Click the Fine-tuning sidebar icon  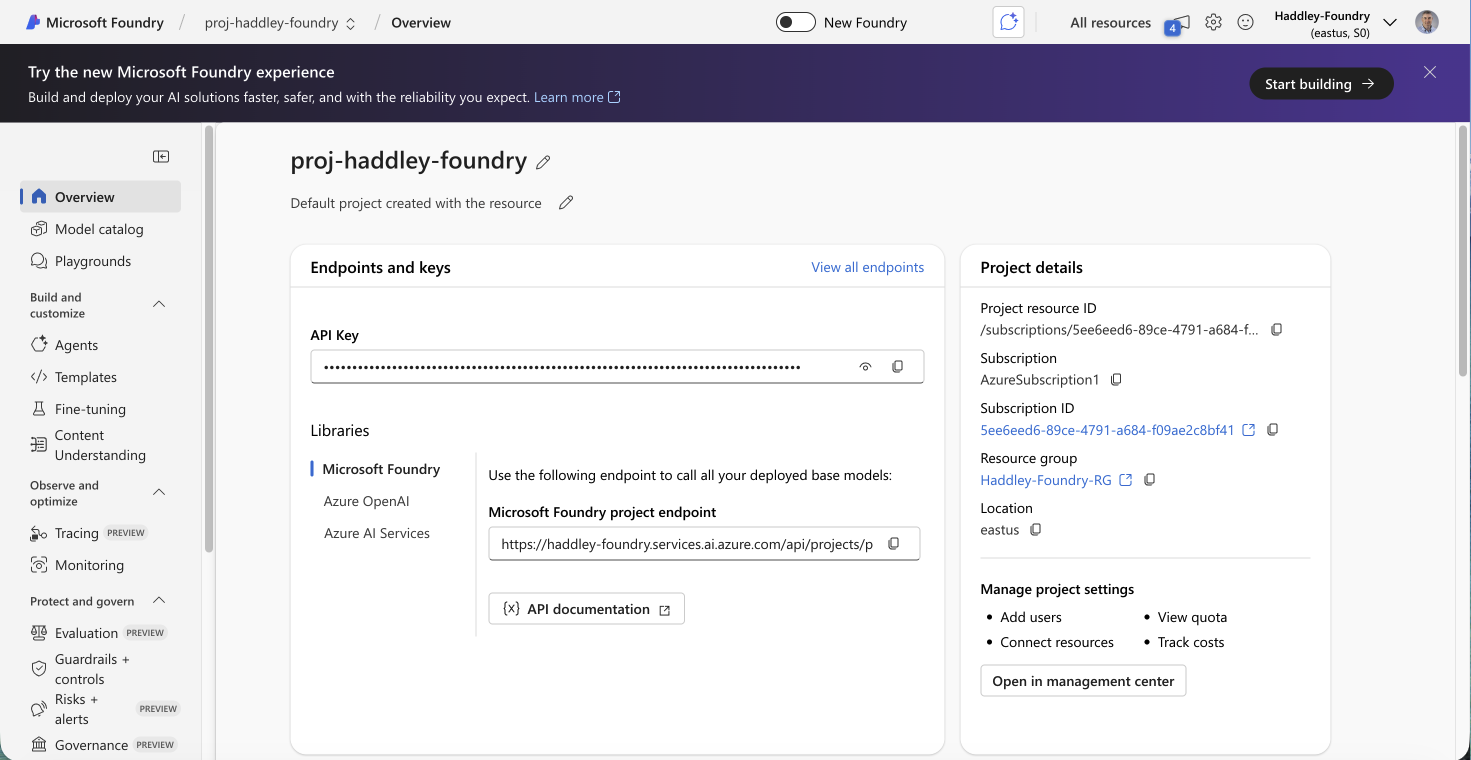(x=37, y=408)
